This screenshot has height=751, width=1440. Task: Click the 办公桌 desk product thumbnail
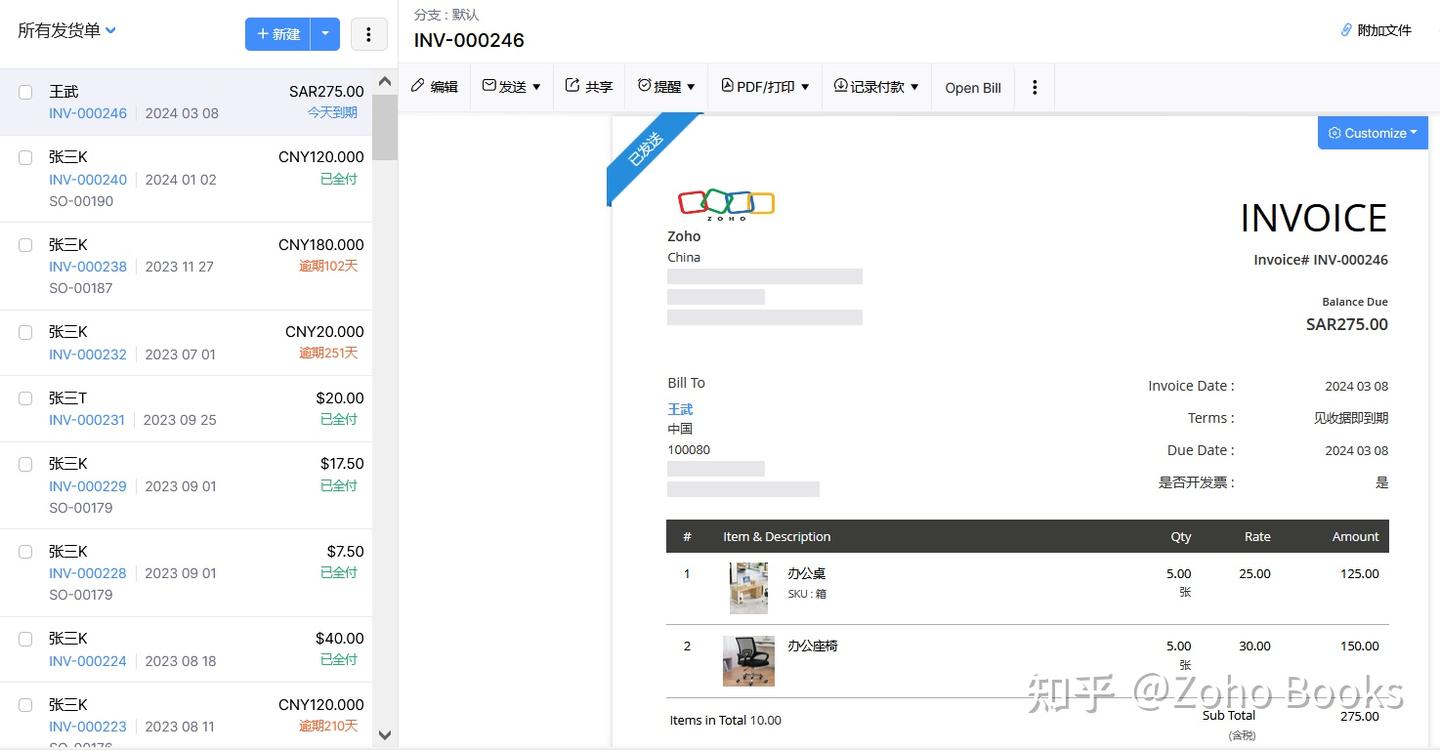click(747, 586)
